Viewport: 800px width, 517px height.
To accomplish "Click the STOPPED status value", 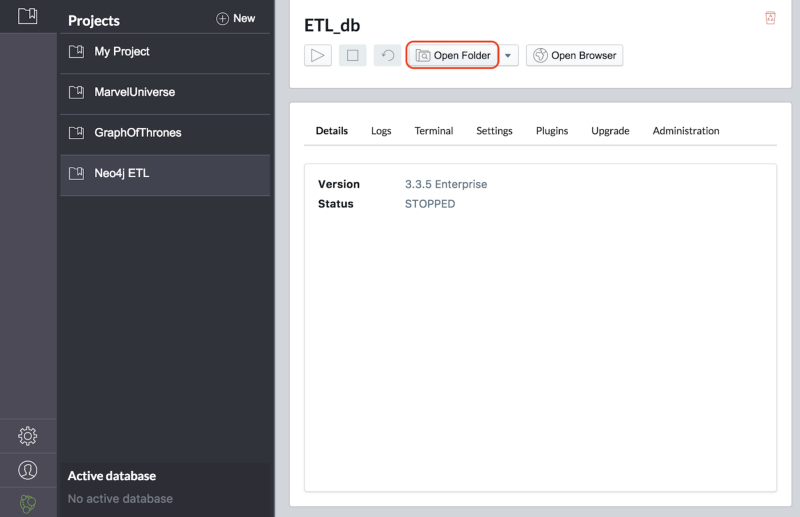I will [430, 204].
